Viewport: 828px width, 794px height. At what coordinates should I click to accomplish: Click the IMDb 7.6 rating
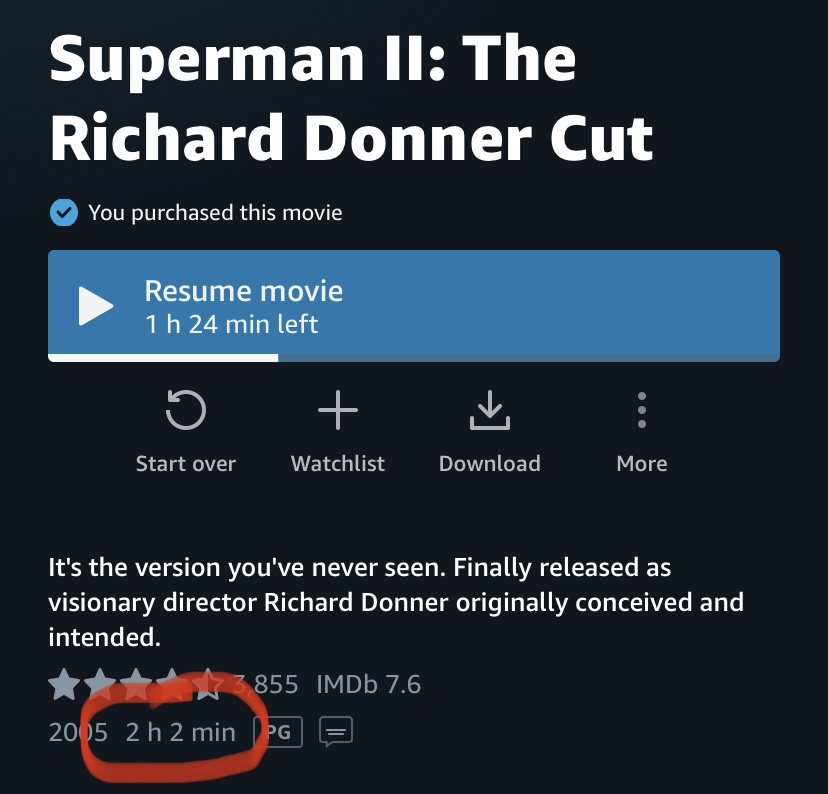pyautogui.click(x=368, y=685)
